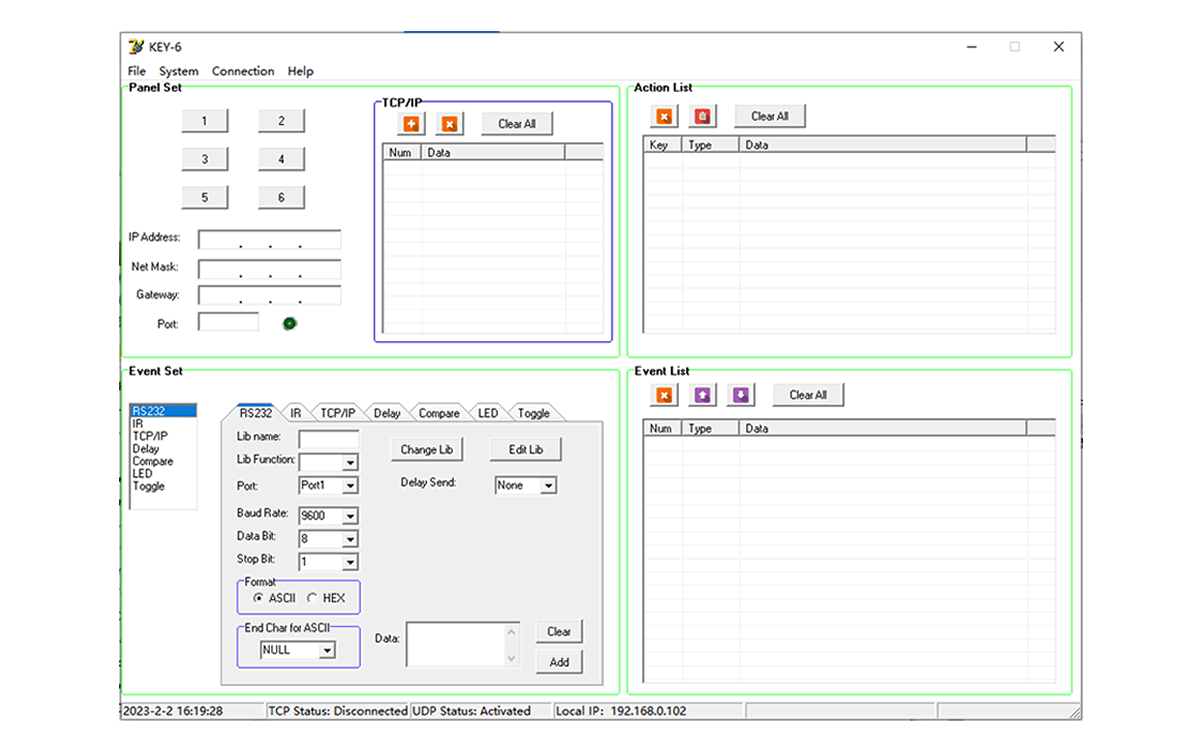Click the Change Lib button

click(427, 450)
